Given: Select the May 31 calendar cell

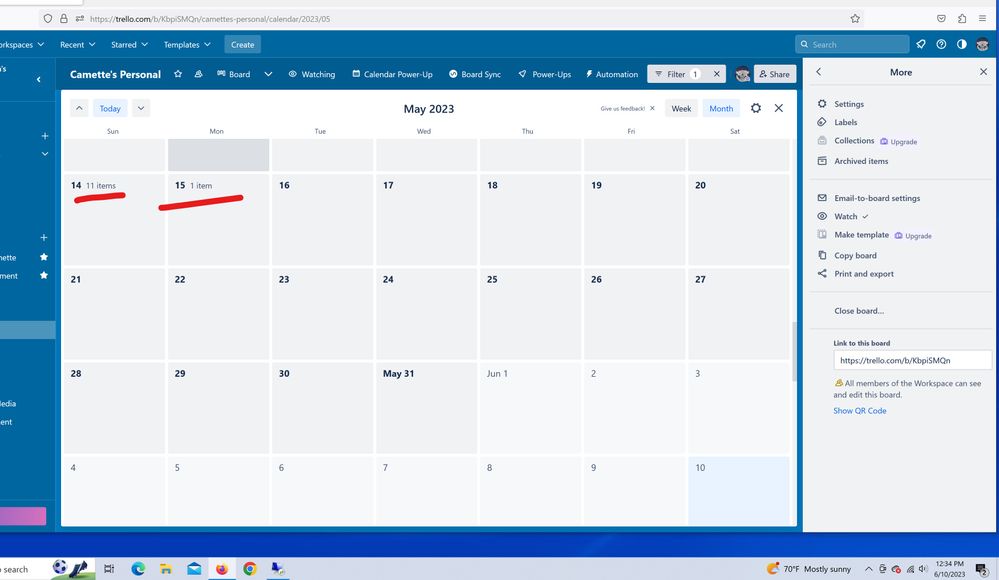Looking at the screenshot, I should coord(426,408).
